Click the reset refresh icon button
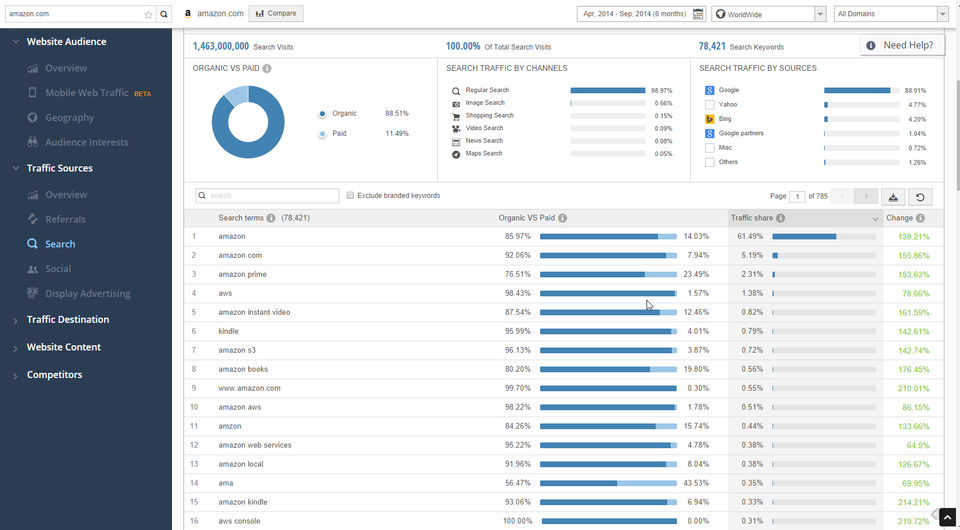Image resolution: width=960 pixels, height=530 pixels. coord(920,196)
